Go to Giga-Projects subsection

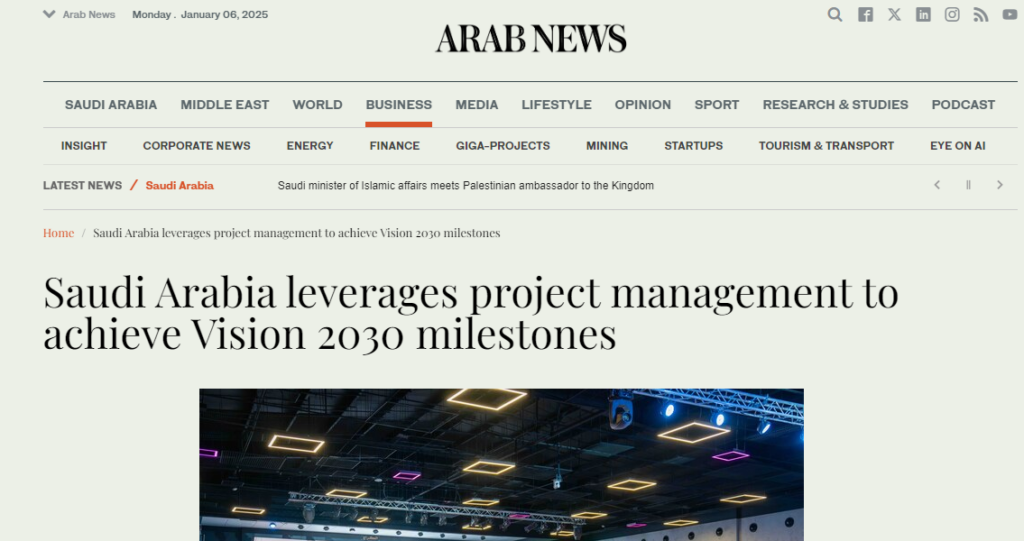503,146
